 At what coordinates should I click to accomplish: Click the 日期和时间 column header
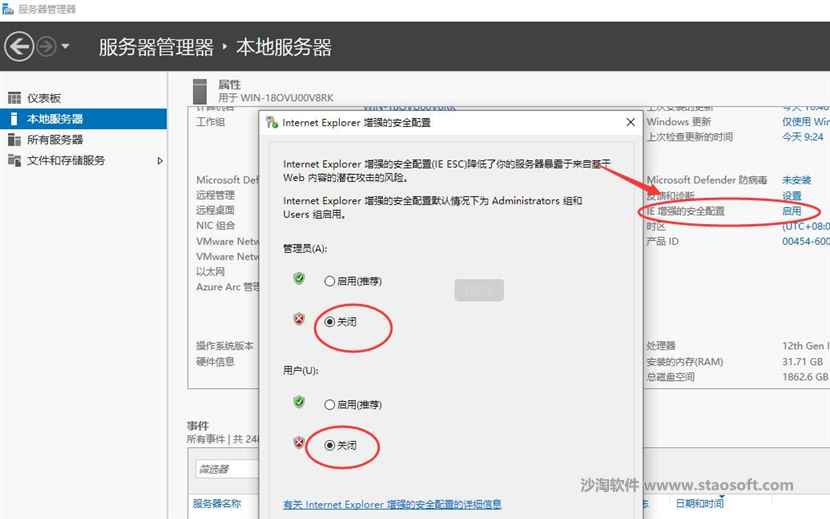point(700,503)
